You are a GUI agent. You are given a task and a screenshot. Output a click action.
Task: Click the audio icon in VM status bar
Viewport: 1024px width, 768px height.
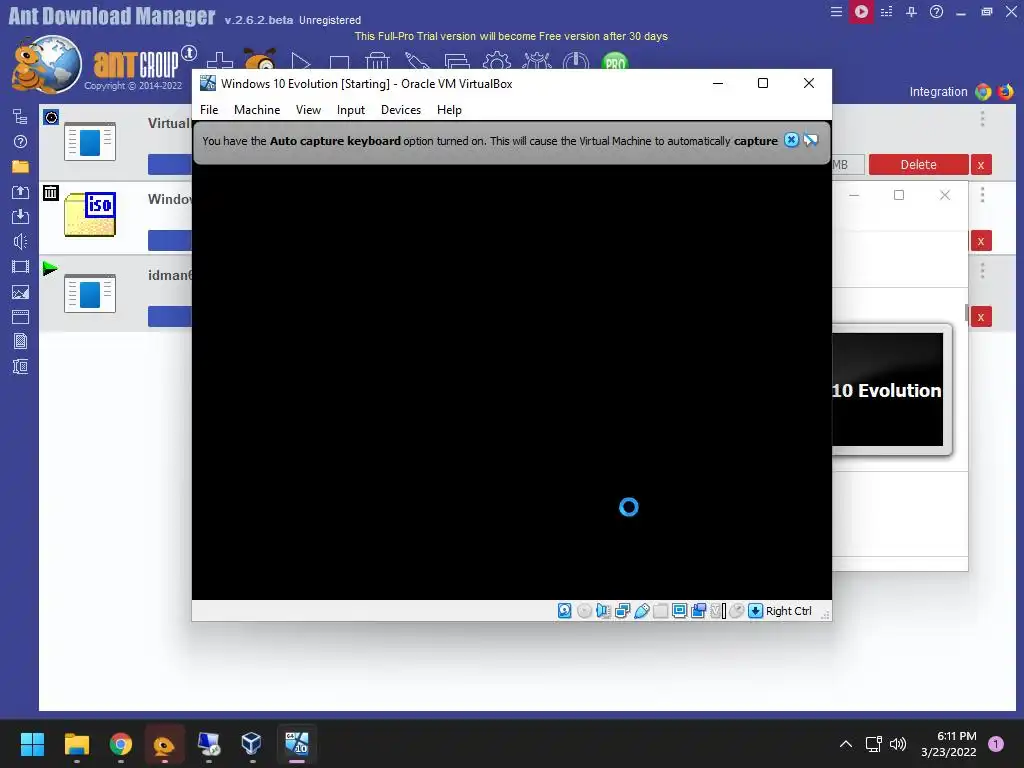(x=603, y=611)
